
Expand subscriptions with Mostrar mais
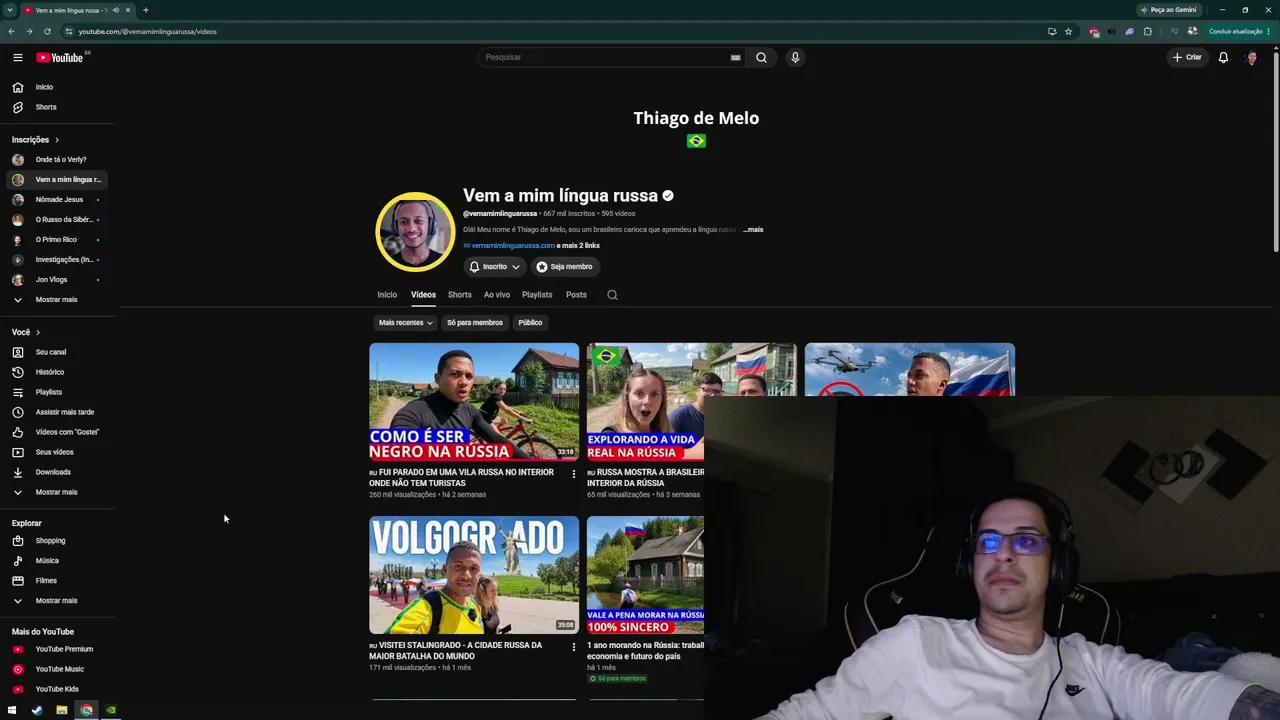click(x=57, y=300)
